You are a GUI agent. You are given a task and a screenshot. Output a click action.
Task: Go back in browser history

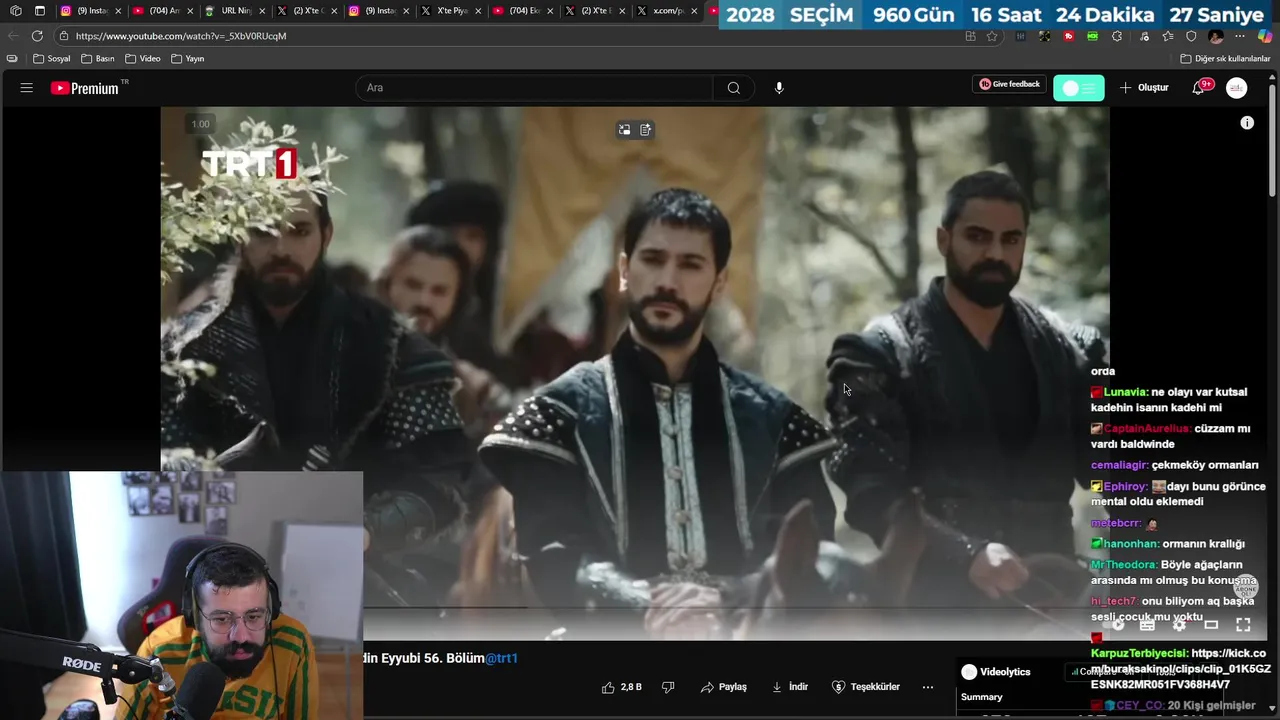click(x=13, y=36)
